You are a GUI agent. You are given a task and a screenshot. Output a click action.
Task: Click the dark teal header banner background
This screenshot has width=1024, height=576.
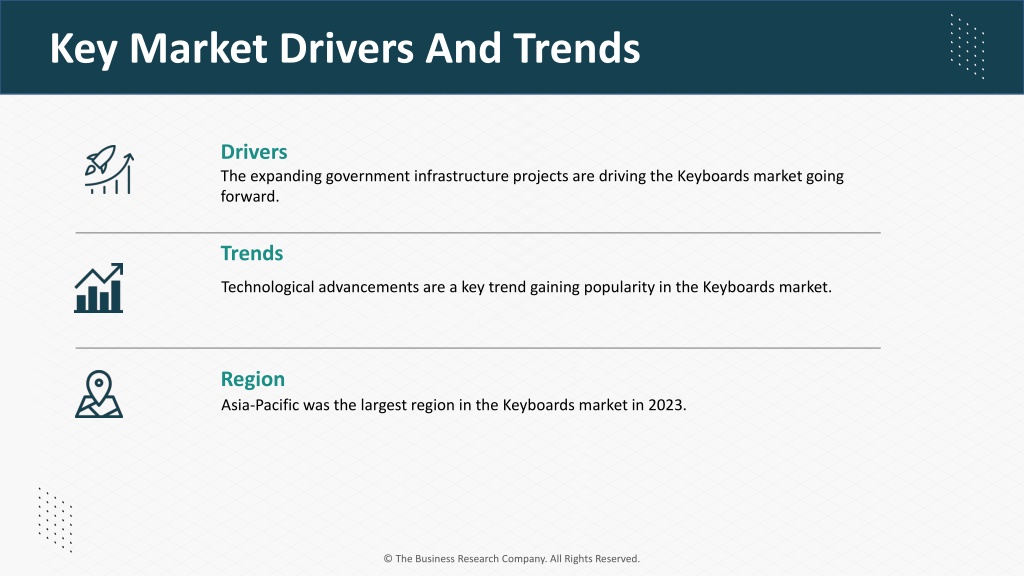(x=784, y=47)
